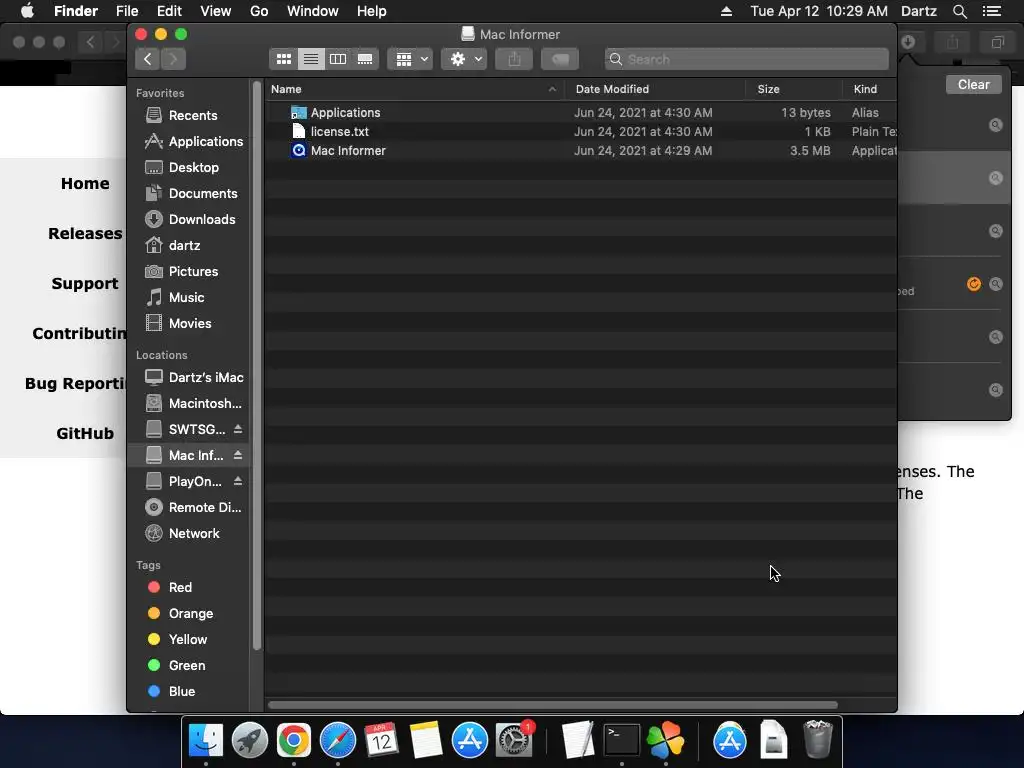This screenshot has width=1024, height=768.
Task: Click Home link on the webpage
Action: pos(85,184)
